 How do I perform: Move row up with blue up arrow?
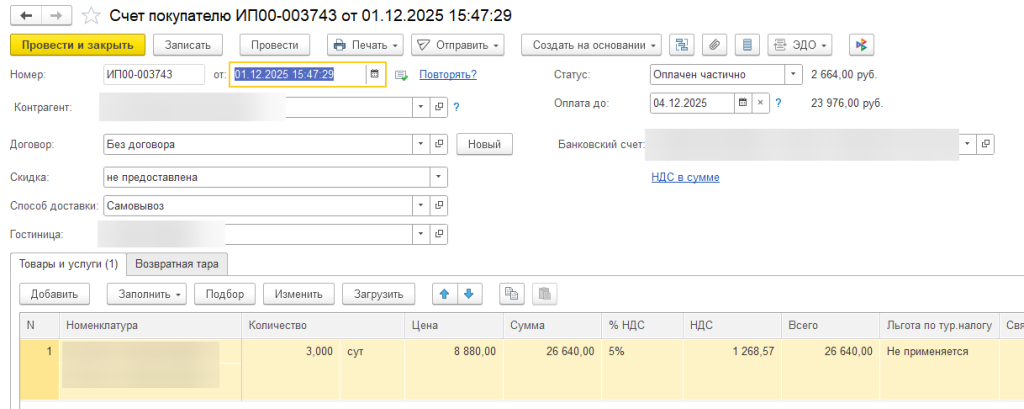pyautogui.click(x=444, y=294)
